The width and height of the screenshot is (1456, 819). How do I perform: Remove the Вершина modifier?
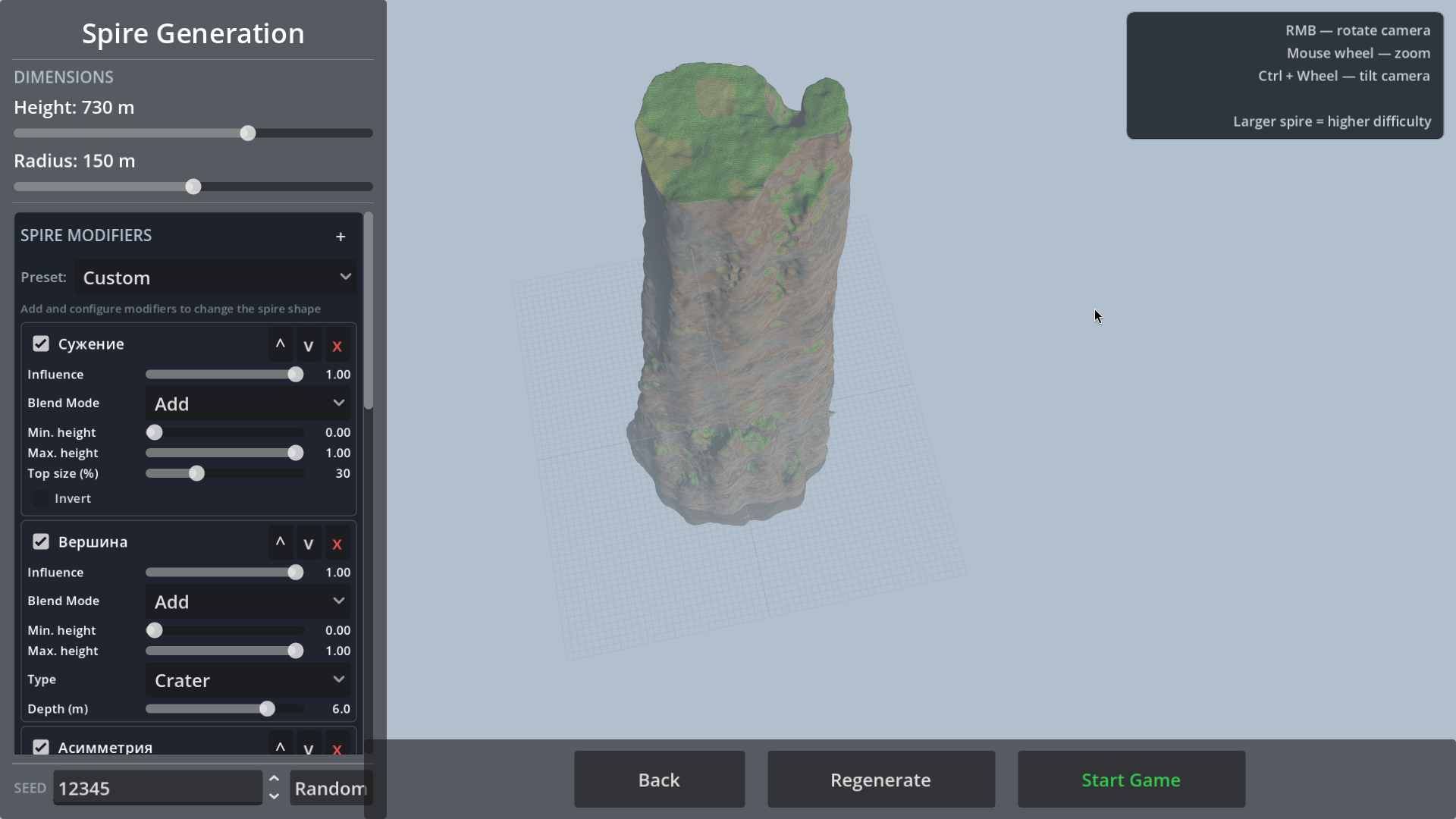(337, 544)
